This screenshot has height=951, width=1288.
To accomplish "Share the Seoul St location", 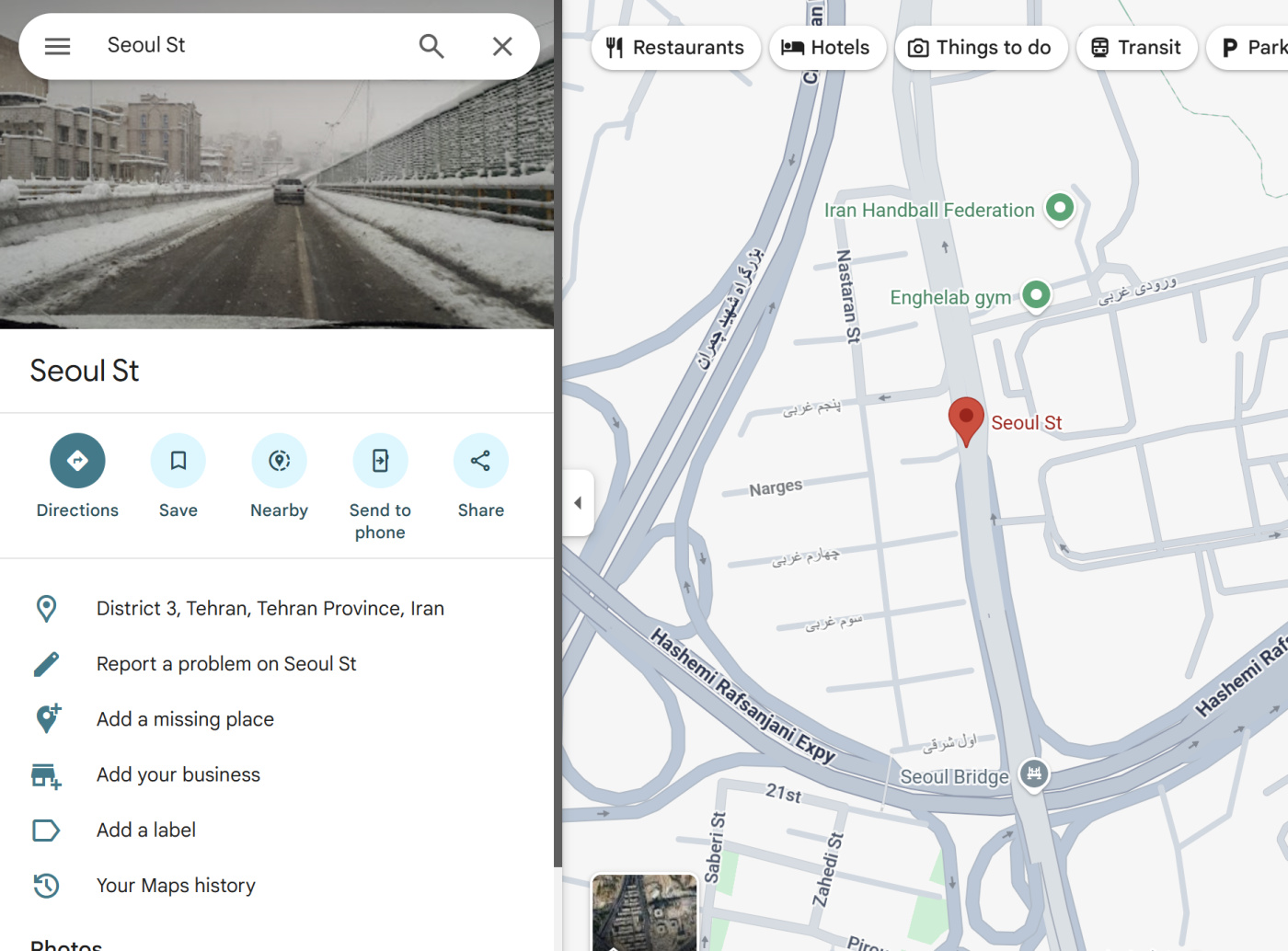I will [x=480, y=461].
